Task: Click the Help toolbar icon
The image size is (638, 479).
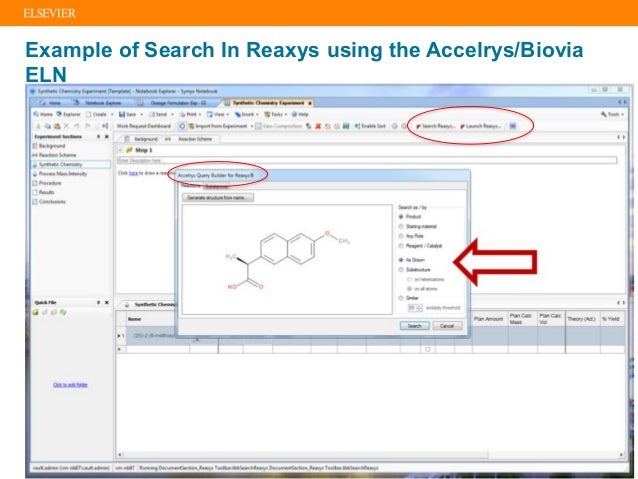Action: [x=300, y=114]
